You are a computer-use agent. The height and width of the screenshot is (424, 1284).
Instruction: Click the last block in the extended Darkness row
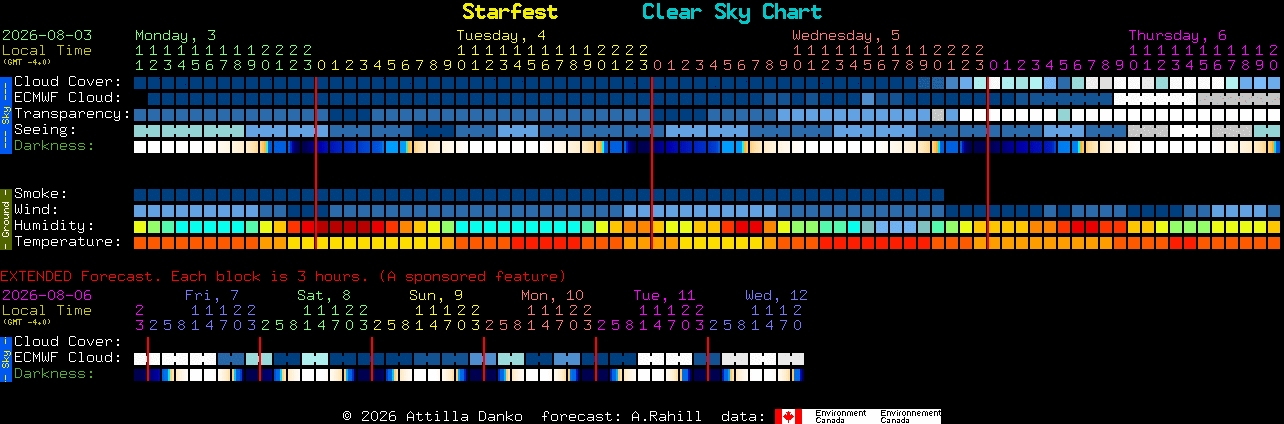[798, 374]
